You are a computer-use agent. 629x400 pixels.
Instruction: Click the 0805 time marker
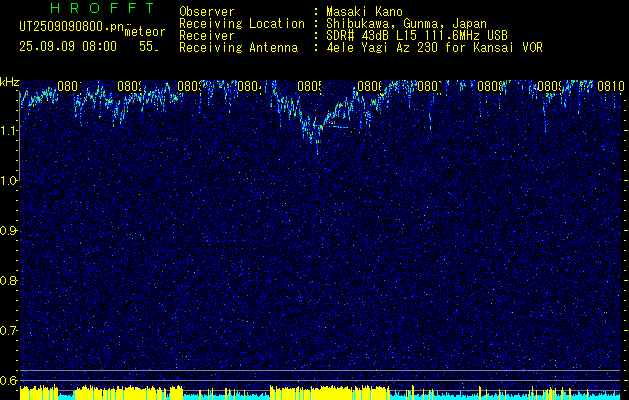pyautogui.click(x=310, y=86)
